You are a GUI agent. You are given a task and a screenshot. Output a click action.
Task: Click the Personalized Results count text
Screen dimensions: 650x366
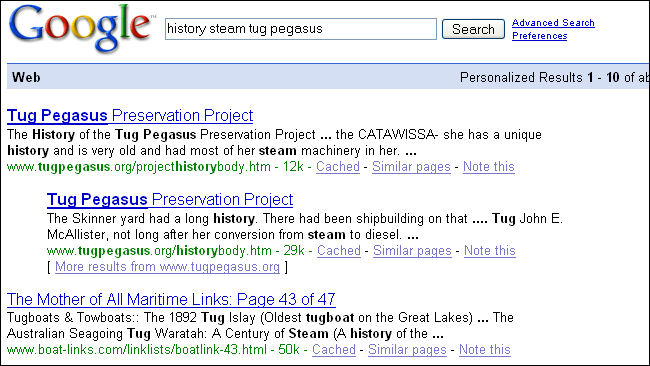pos(554,77)
